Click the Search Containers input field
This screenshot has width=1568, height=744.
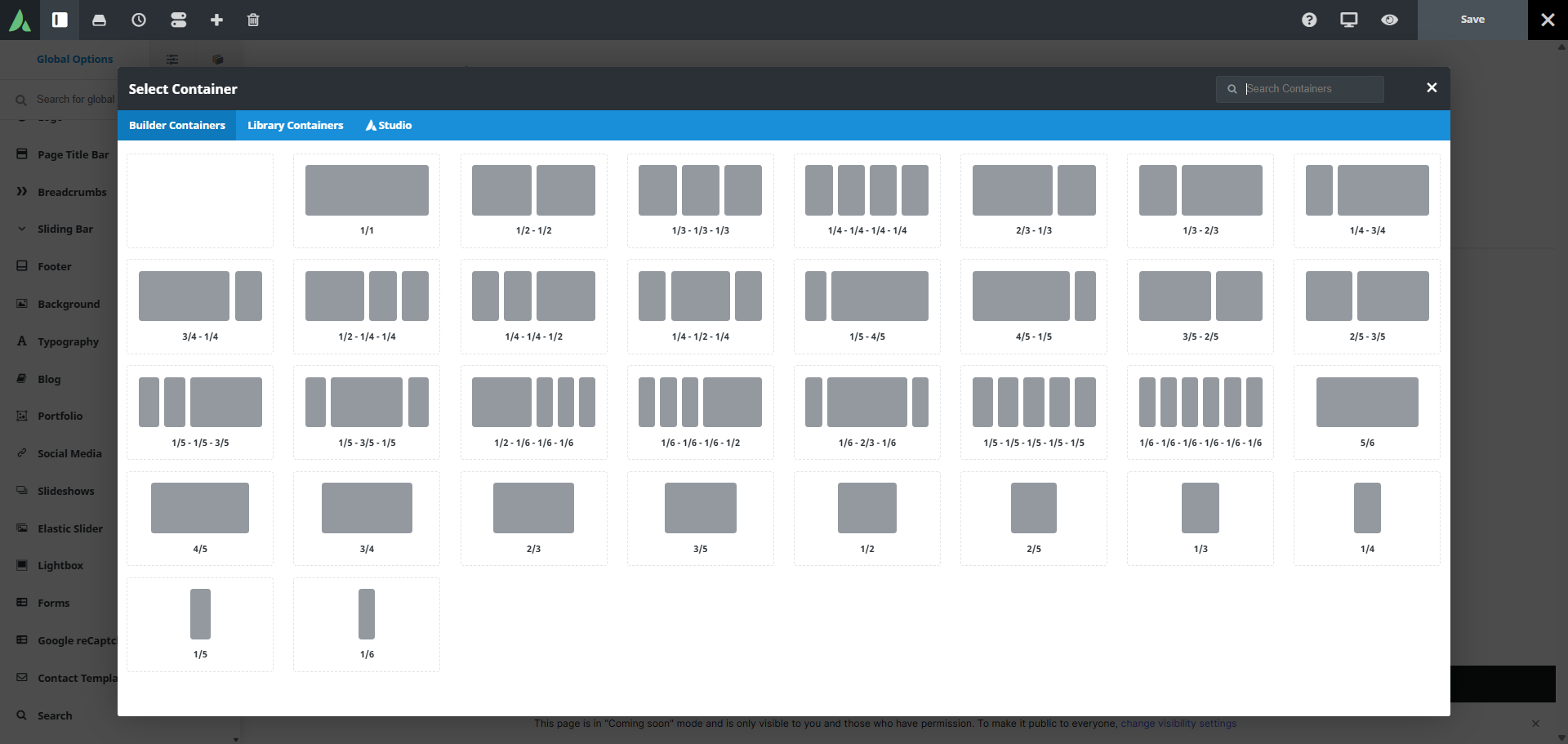point(1311,89)
